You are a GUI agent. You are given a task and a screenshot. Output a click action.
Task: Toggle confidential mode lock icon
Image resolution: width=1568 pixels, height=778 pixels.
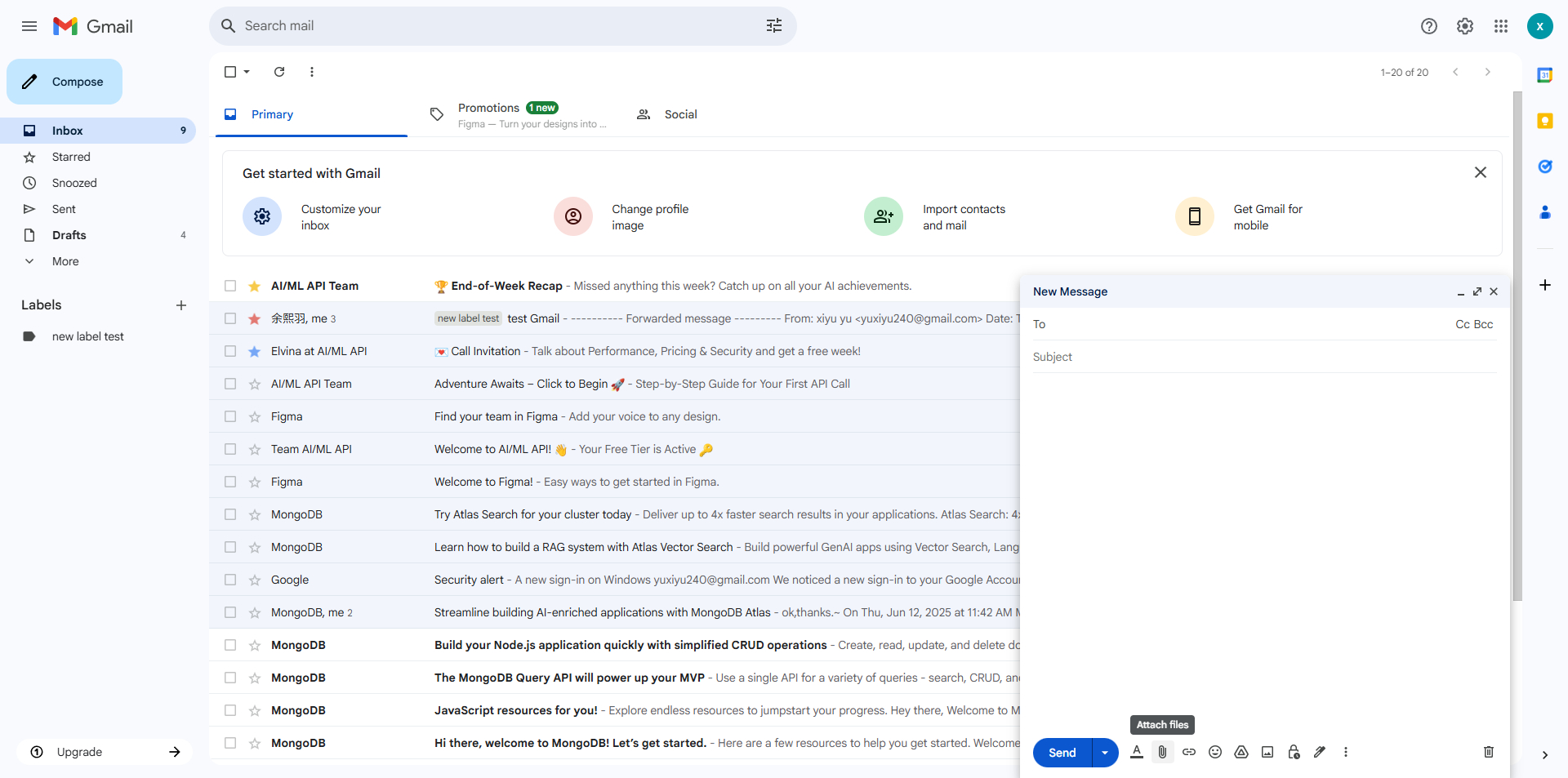point(1294,753)
